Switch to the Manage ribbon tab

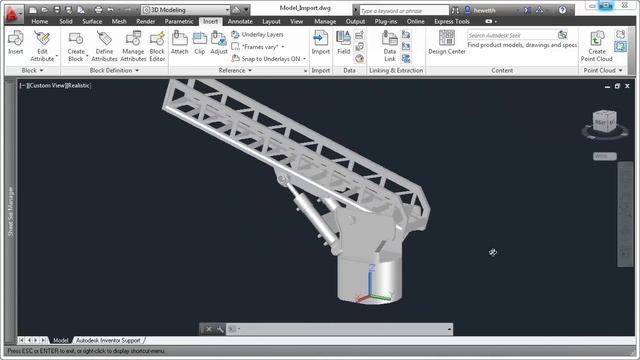pyautogui.click(x=325, y=21)
